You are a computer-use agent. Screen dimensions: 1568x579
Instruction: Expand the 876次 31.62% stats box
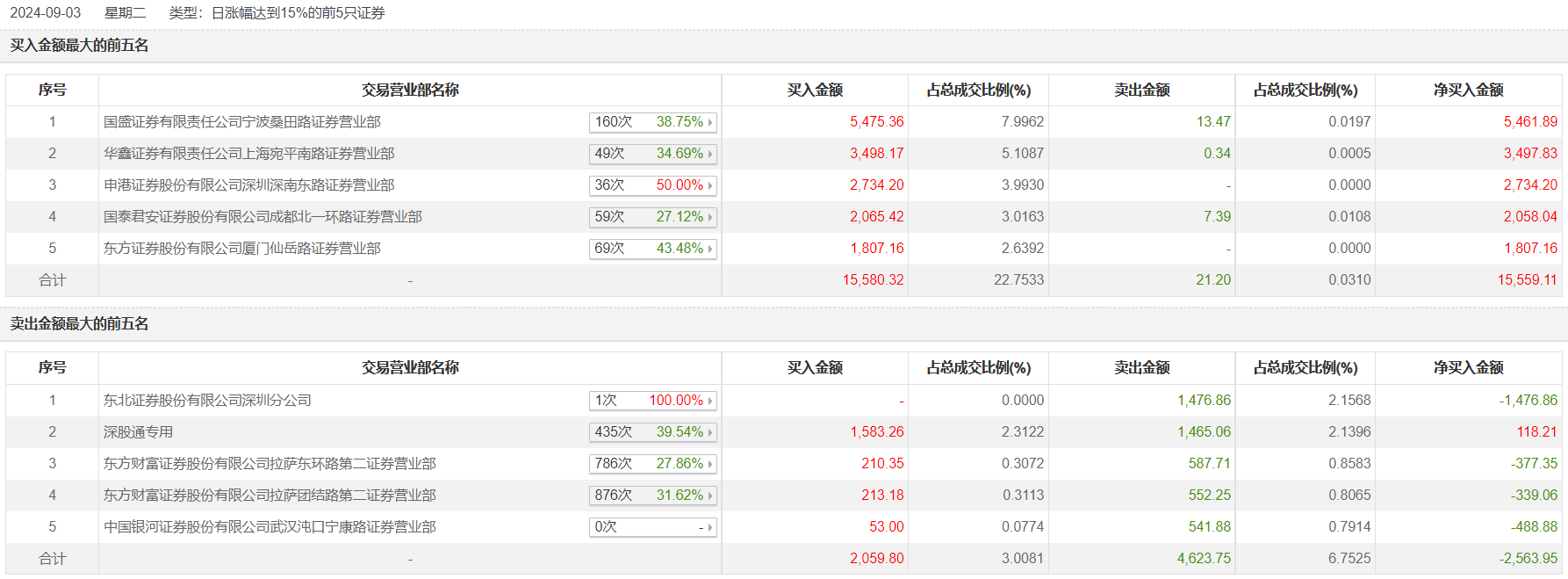tap(653, 496)
